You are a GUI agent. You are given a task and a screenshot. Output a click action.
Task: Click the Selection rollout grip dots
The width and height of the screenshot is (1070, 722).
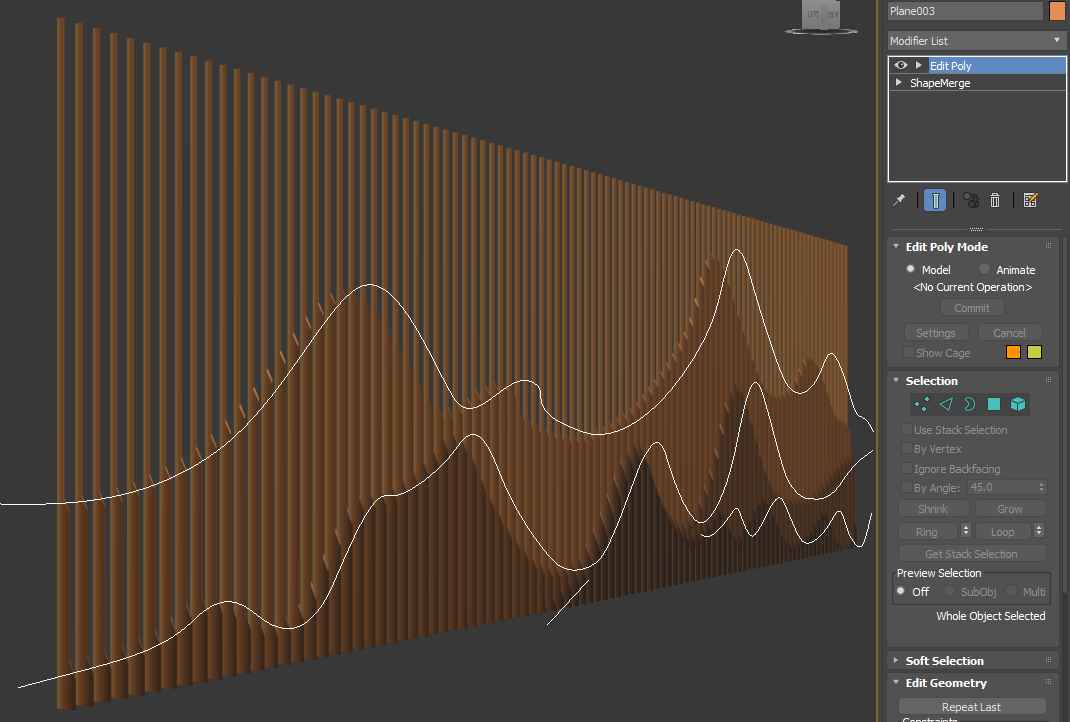click(x=1048, y=379)
